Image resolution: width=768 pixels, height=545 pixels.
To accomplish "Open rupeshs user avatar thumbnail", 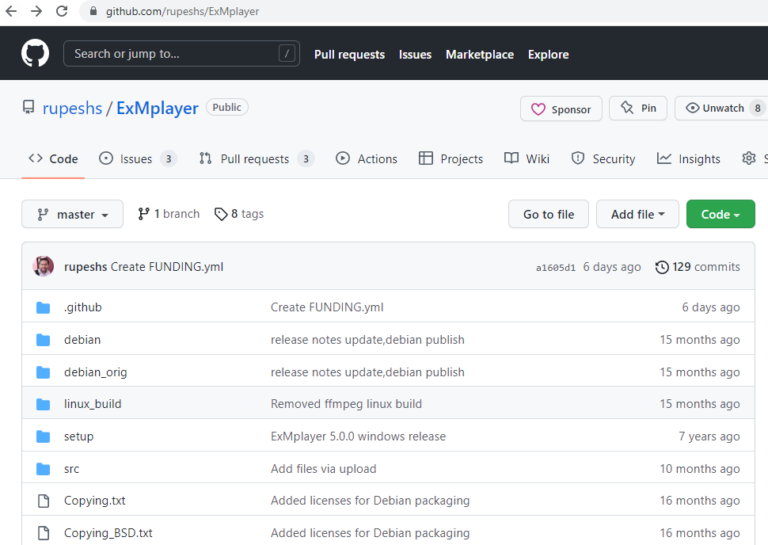I will tap(44, 267).
